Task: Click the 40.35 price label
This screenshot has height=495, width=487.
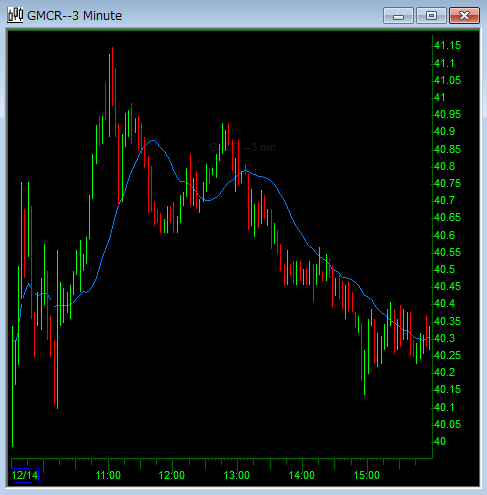Action: click(448, 321)
